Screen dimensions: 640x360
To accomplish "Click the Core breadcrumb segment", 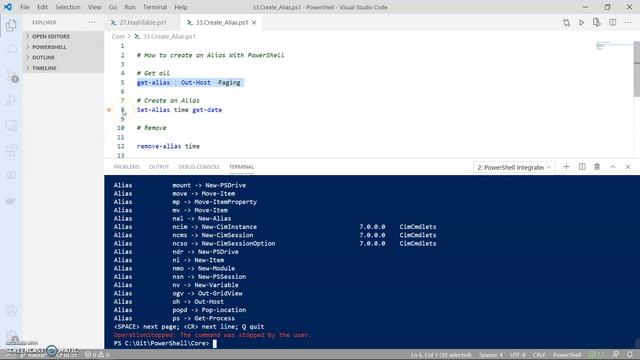I will tap(118, 36).
